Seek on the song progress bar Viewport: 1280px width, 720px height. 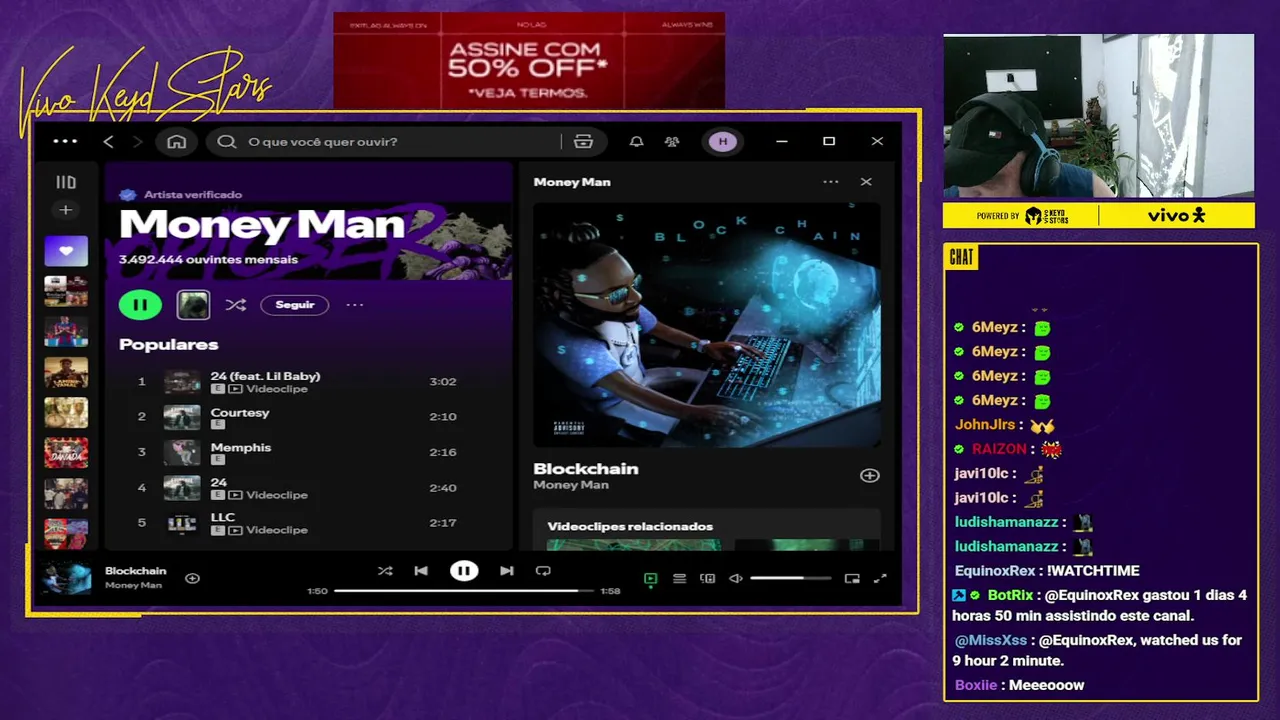pyautogui.click(x=462, y=591)
